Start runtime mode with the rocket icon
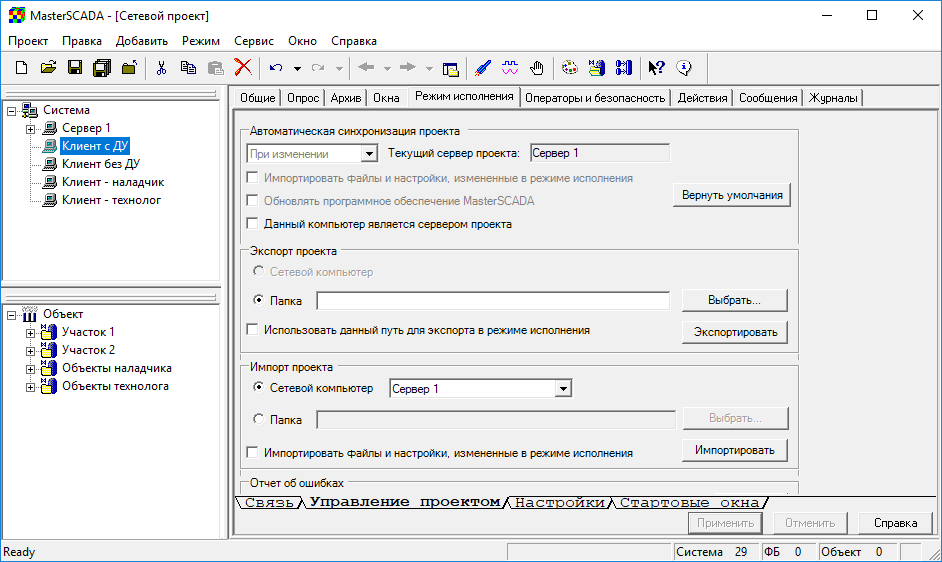This screenshot has width=942, height=562. coord(482,67)
